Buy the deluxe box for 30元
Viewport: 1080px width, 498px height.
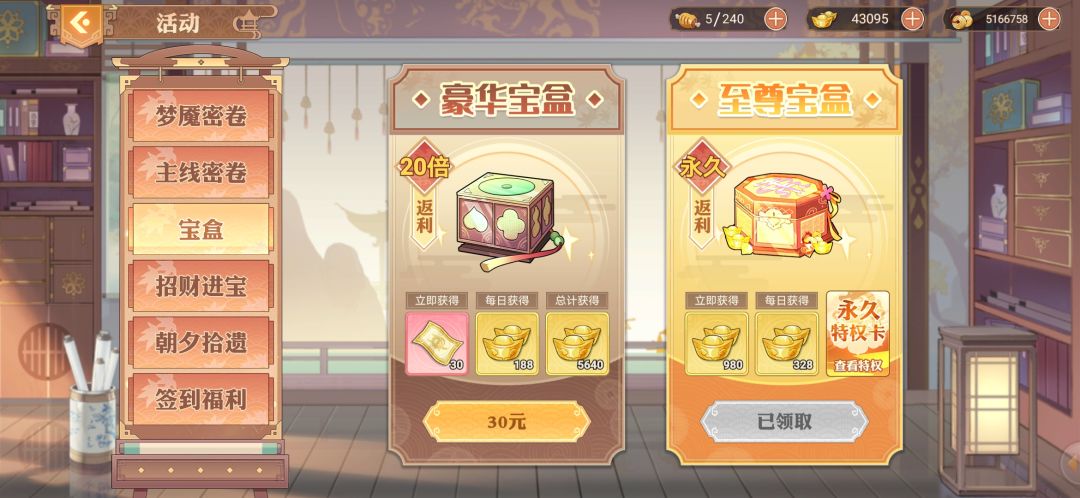click(x=506, y=422)
